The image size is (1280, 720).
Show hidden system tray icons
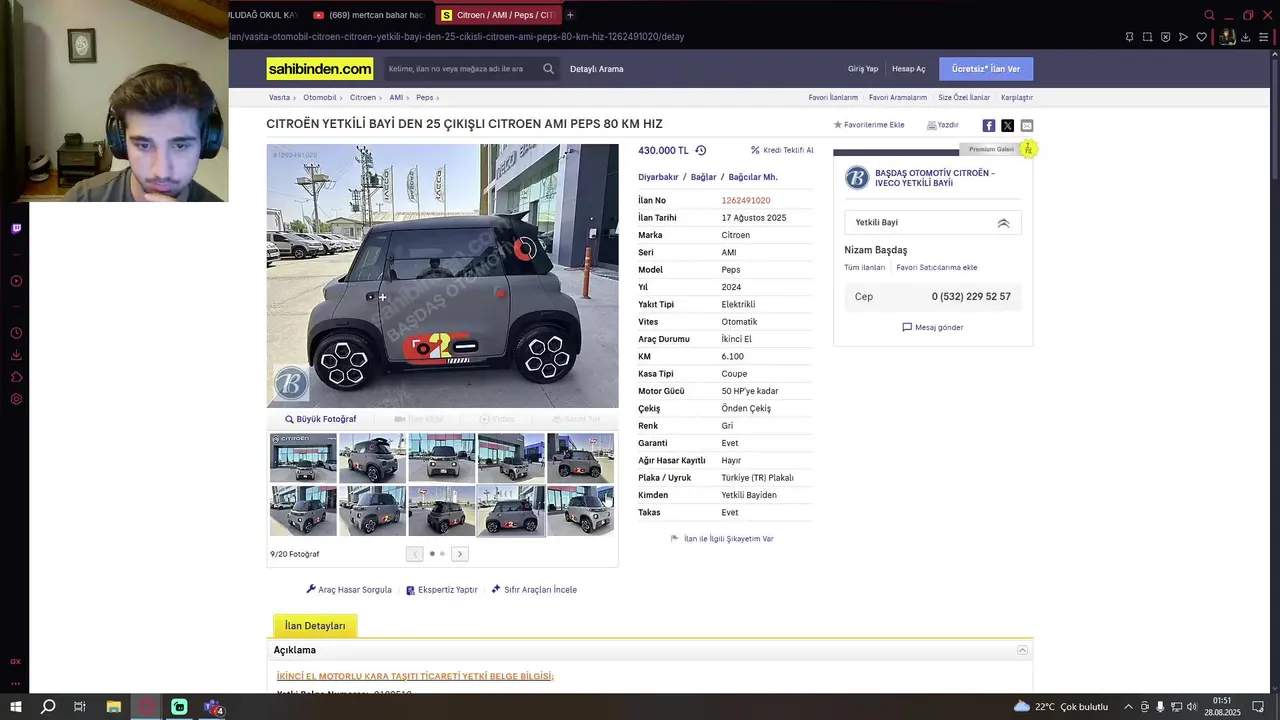(x=1128, y=707)
